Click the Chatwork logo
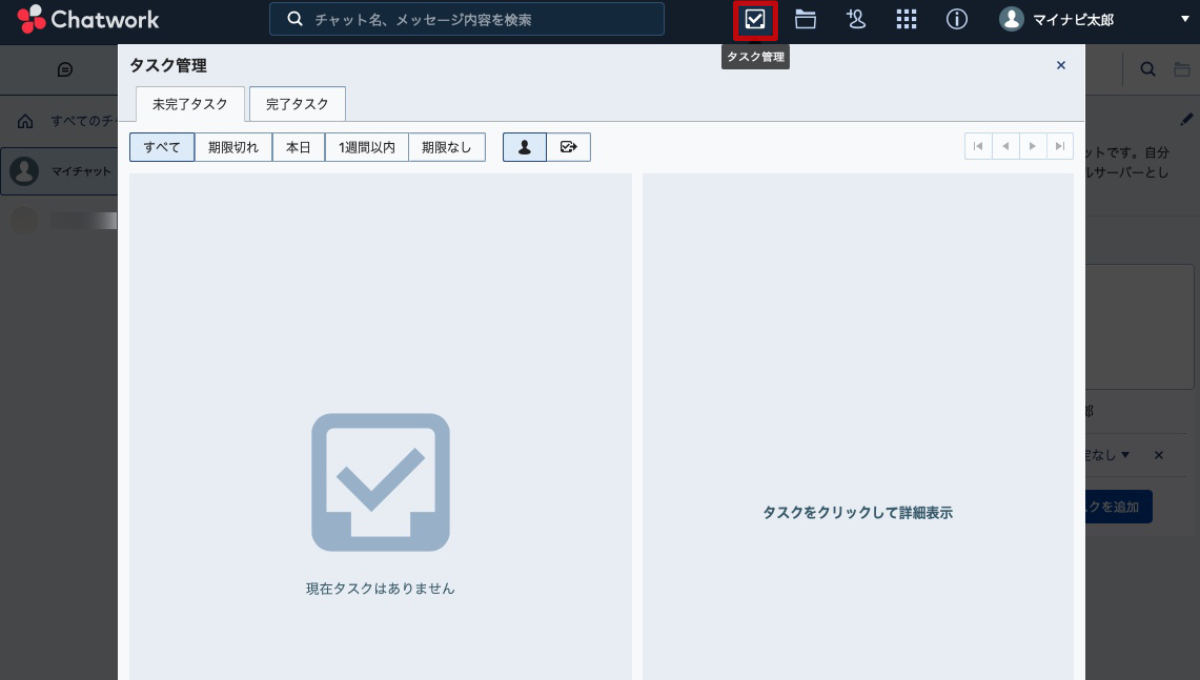 coord(88,19)
